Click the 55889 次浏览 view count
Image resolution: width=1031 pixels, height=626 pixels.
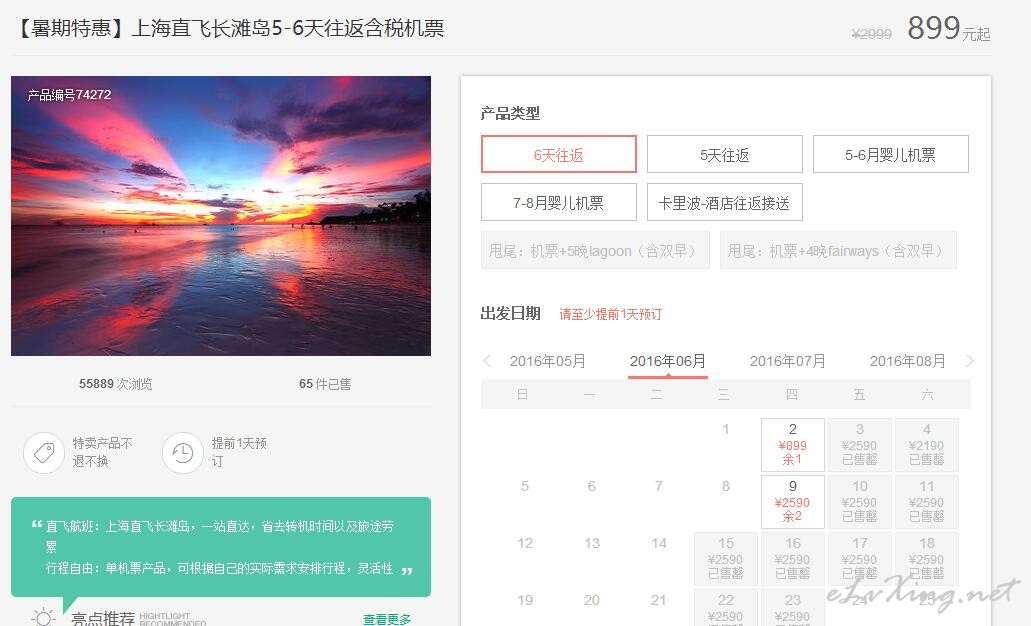[x=116, y=384]
